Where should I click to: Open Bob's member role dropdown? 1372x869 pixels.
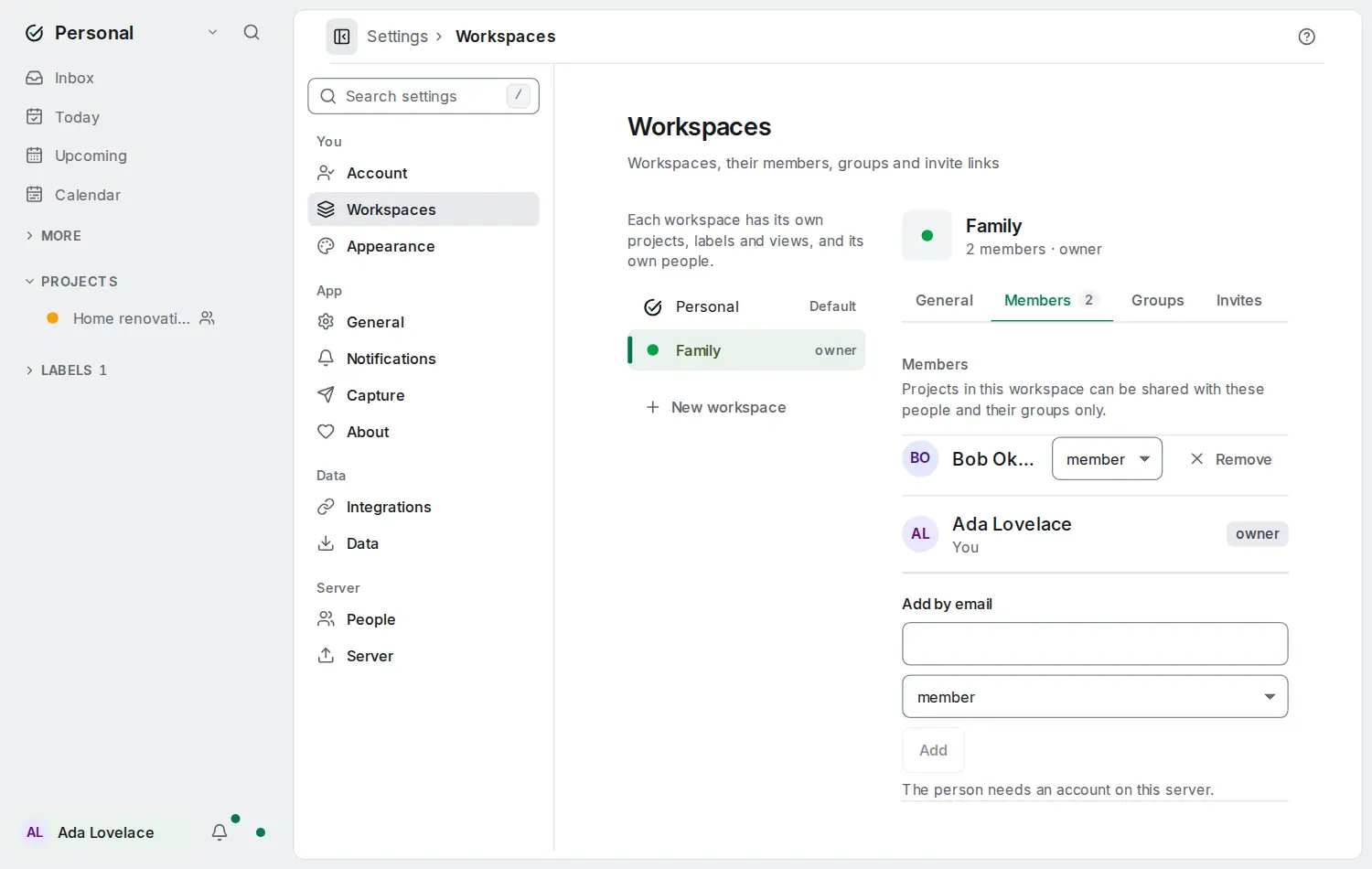(x=1107, y=458)
